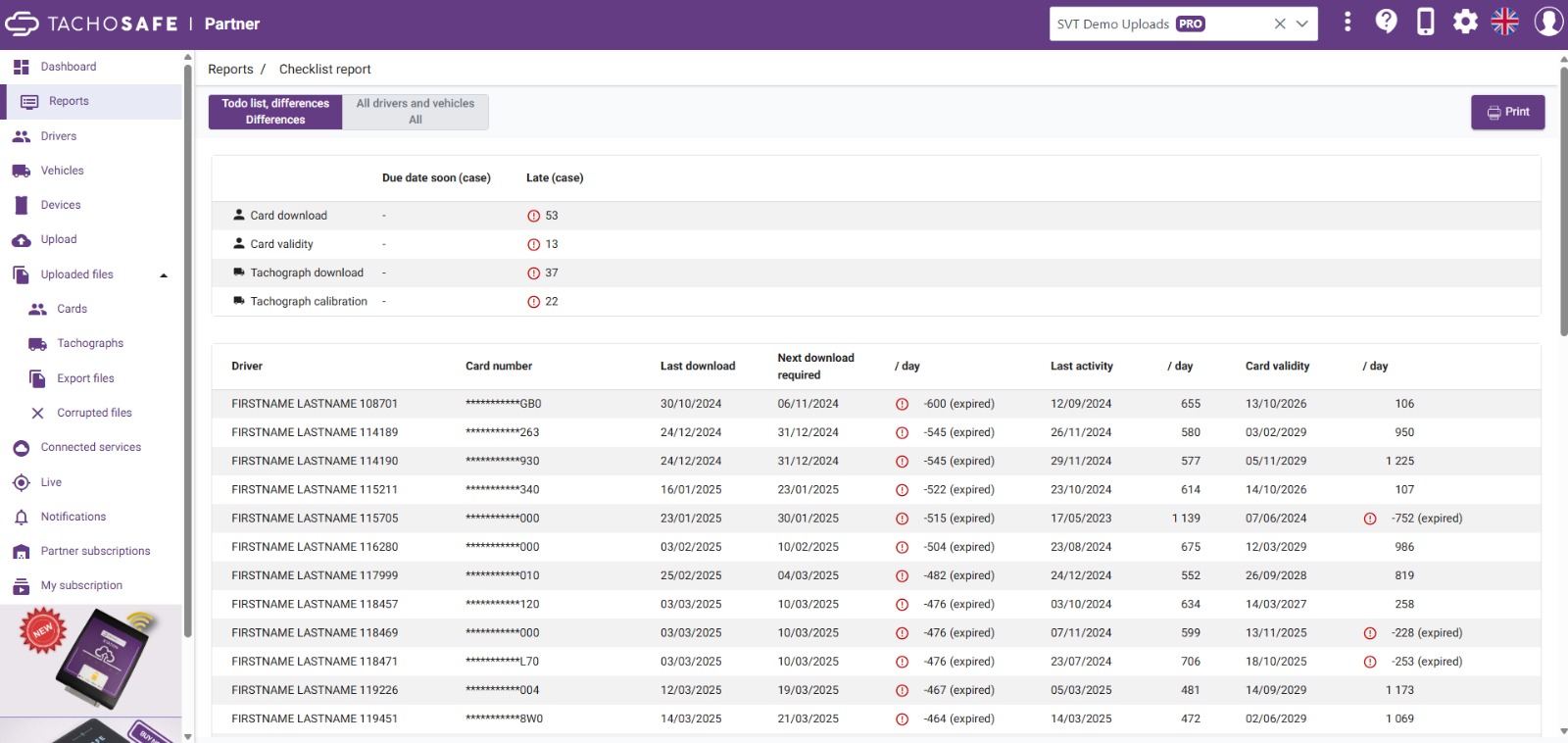Select the Live tracking sidebar icon
This screenshot has height=743, width=1568.
[22, 482]
